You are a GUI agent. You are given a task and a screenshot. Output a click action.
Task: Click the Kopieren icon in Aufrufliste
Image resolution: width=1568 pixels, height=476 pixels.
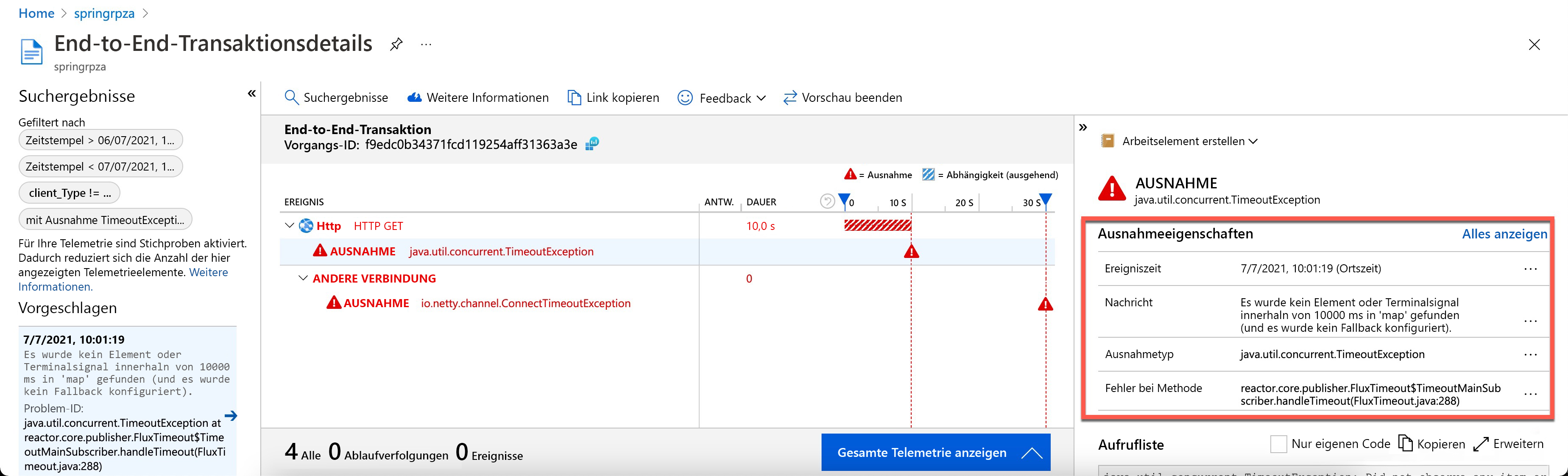click(x=1406, y=444)
